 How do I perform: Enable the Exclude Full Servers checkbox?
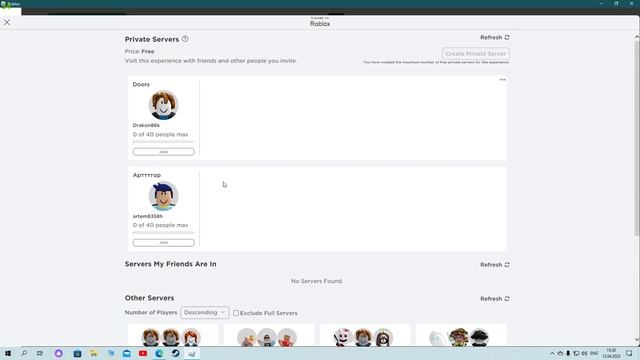236,313
